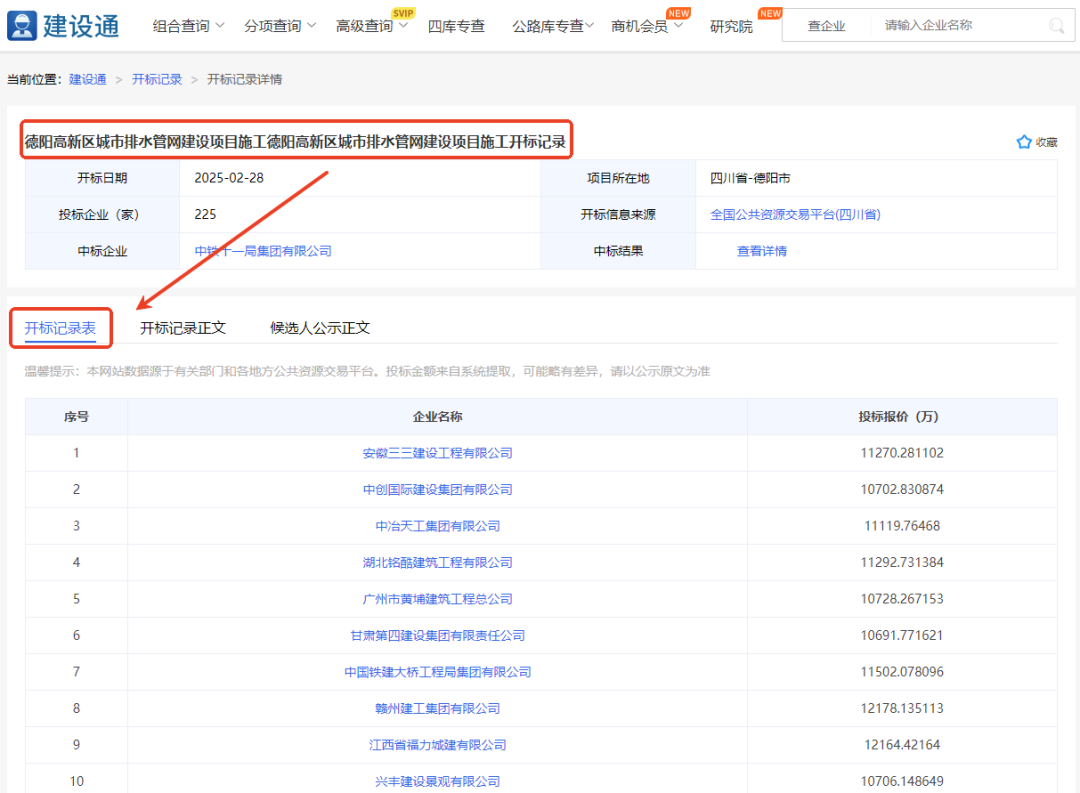
Task: Click bid price 11270.281102
Action: coord(902,453)
